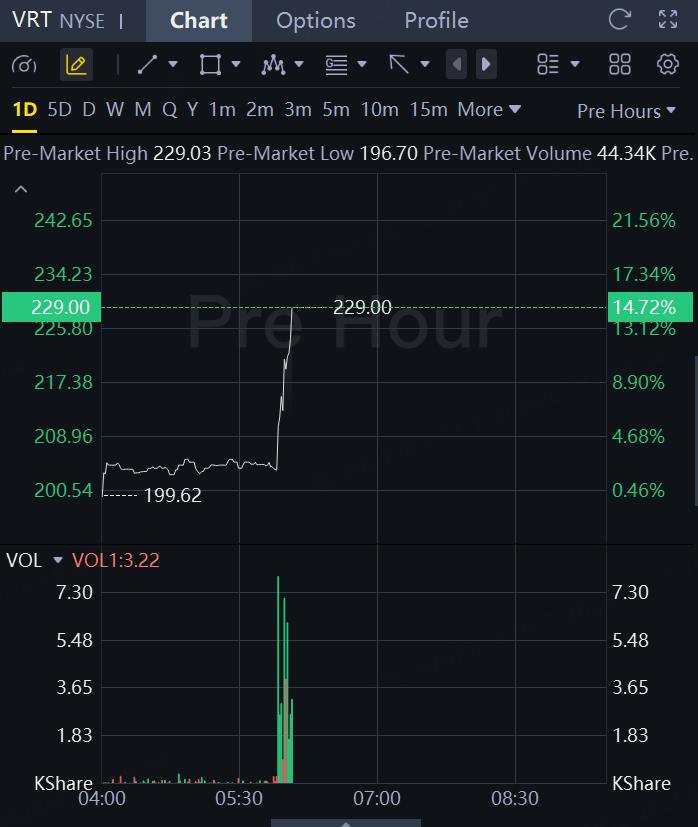698x827 pixels.
Task: Expand the Pre Hours dropdown
Action: click(x=626, y=111)
